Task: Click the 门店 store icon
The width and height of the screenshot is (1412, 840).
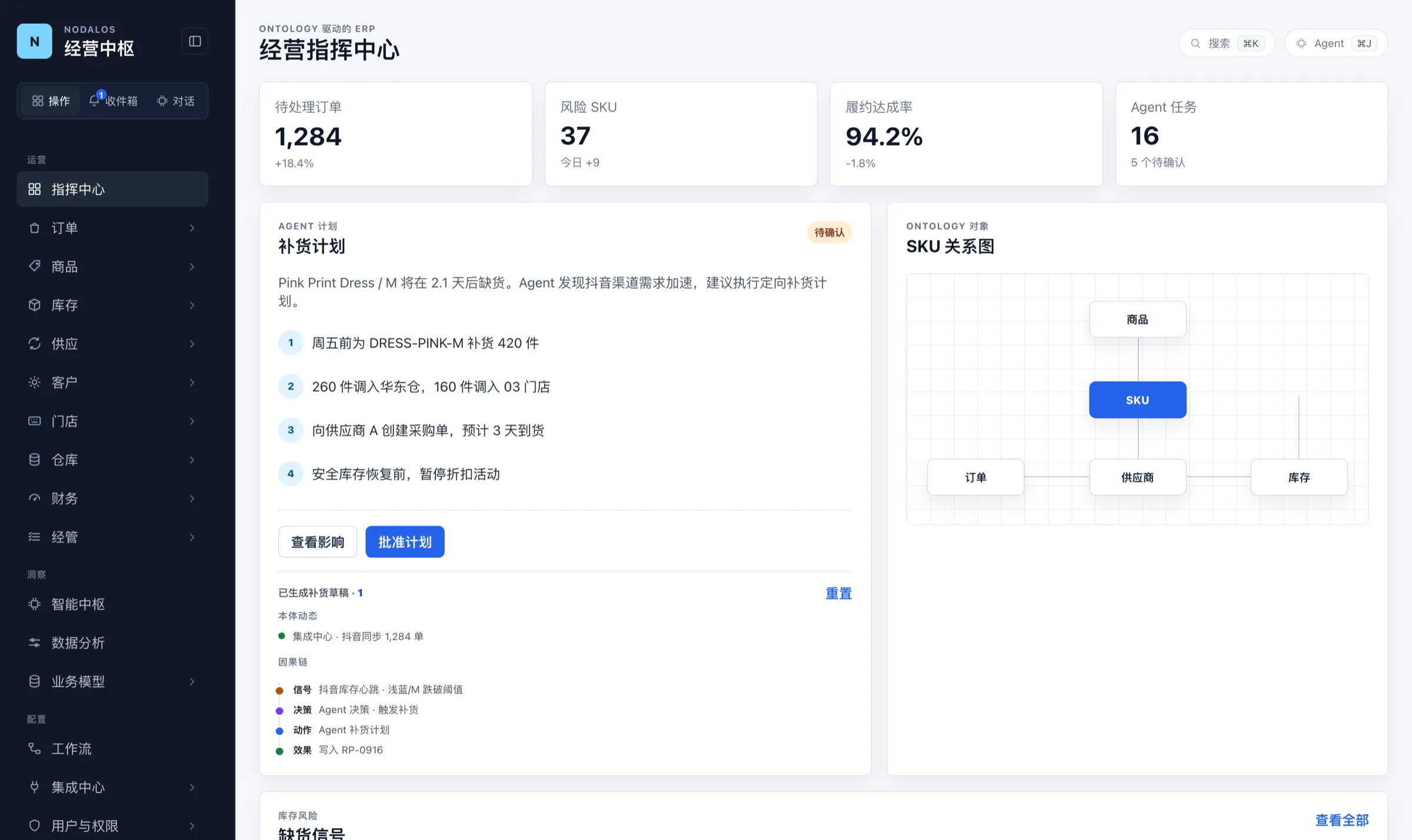Action: [x=35, y=421]
